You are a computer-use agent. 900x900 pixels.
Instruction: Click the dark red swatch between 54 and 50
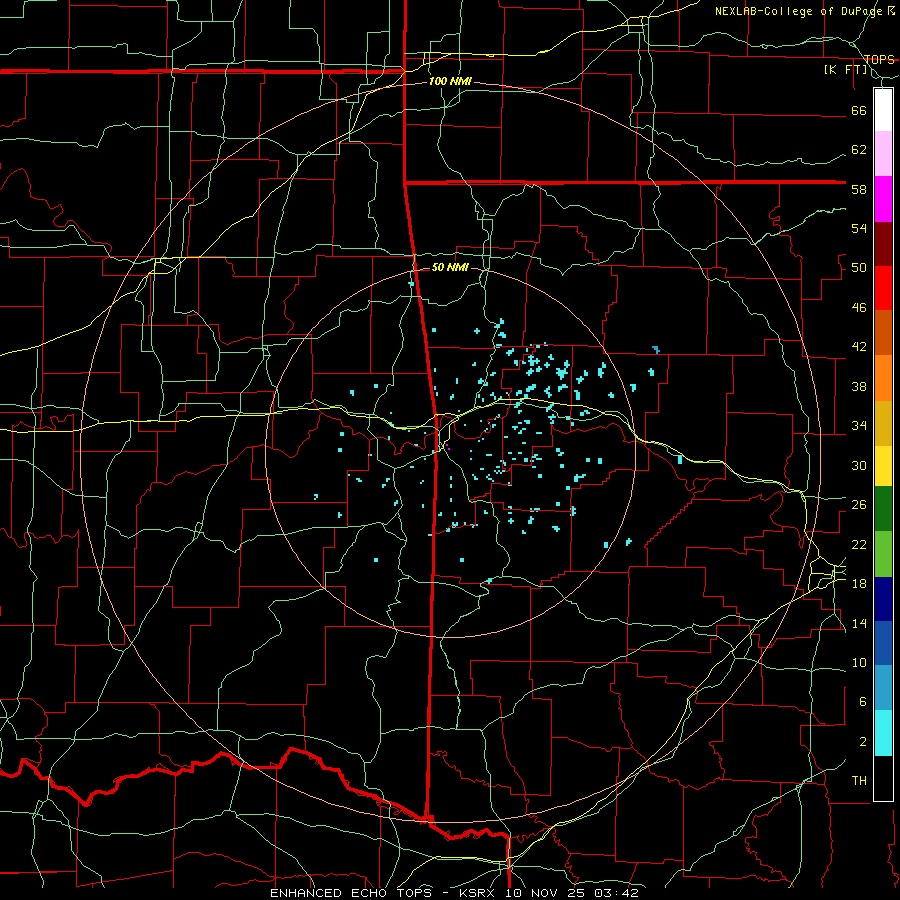click(x=883, y=243)
